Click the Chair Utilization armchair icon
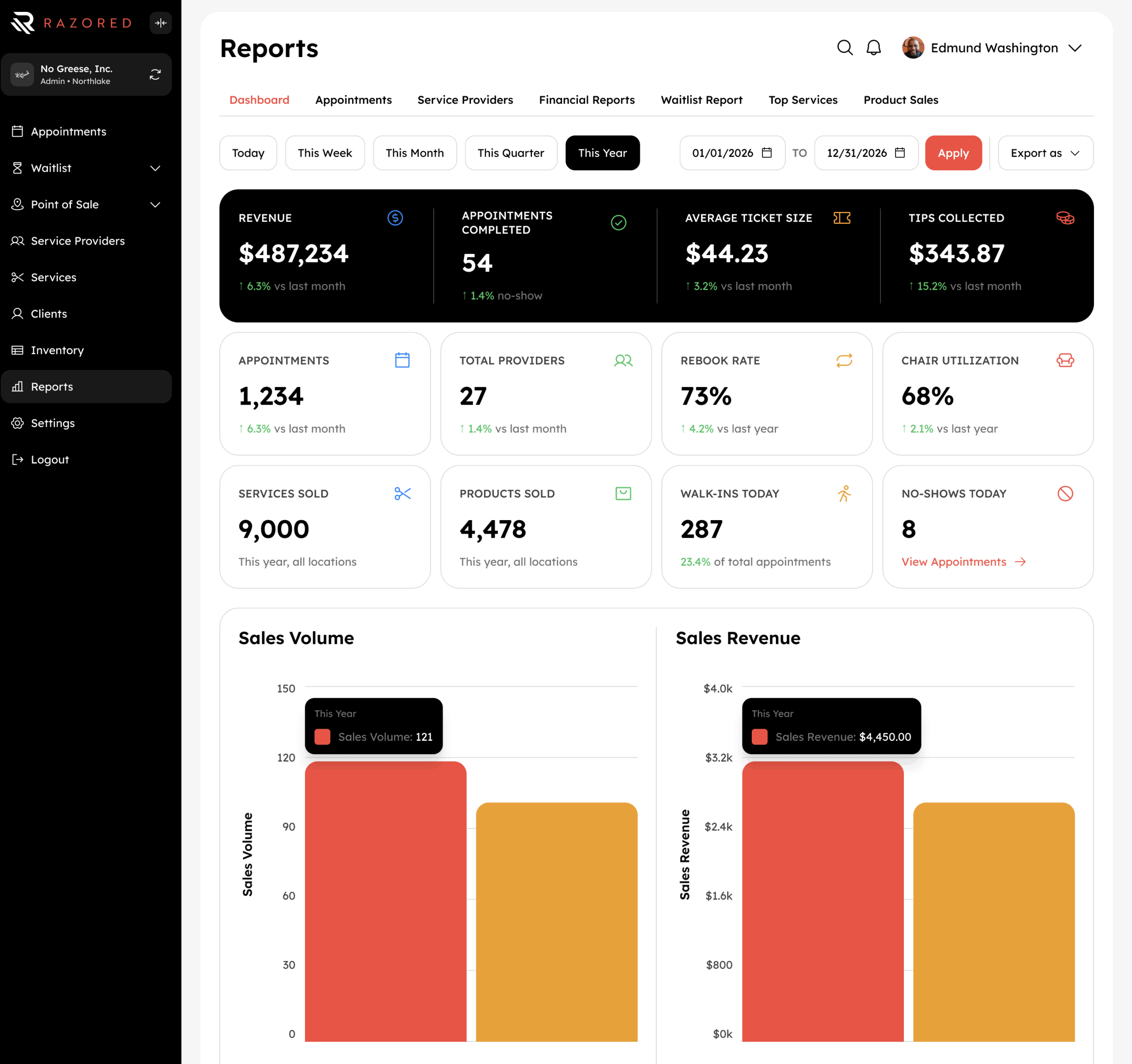The width and height of the screenshot is (1132, 1064). tap(1065, 360)
